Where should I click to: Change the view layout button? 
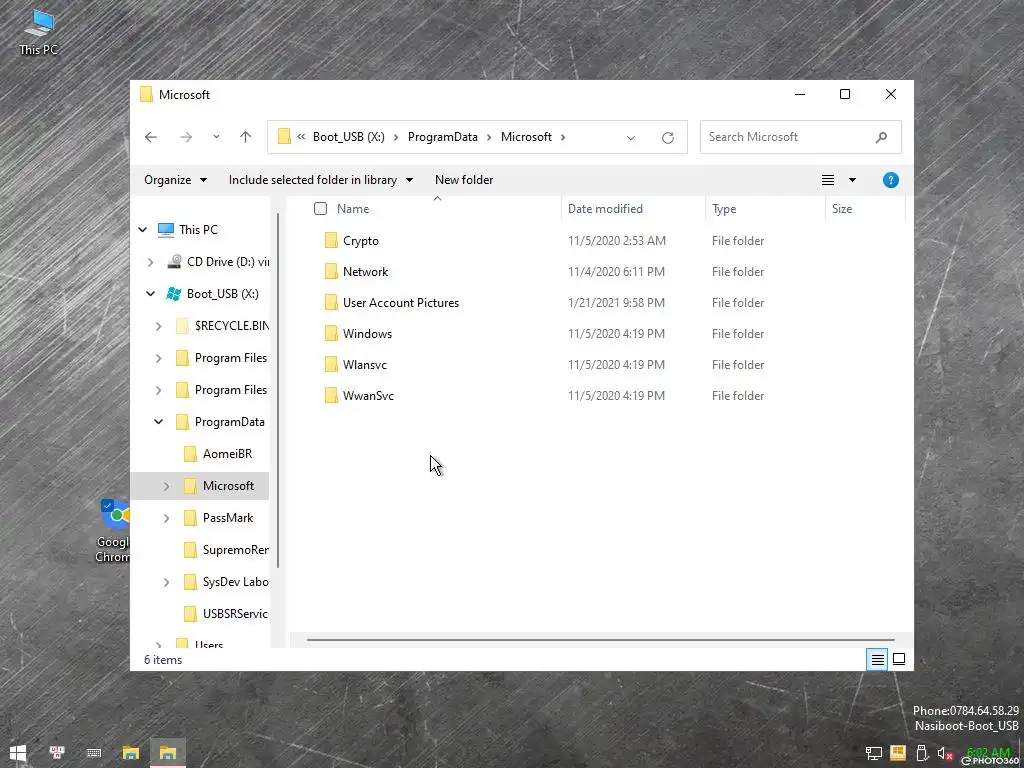coord(827,180)
